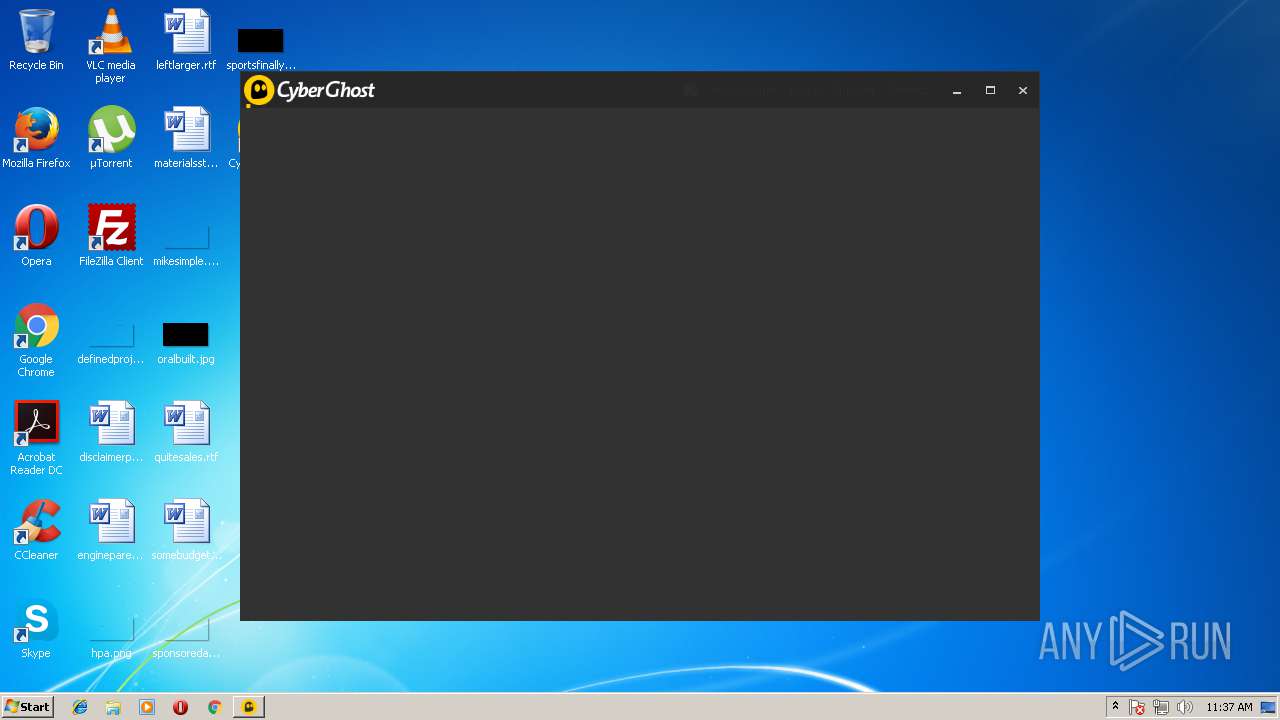Screen dimensions: 1280x720
Task: Select the somebudget document icon
Action: point(186,530)
